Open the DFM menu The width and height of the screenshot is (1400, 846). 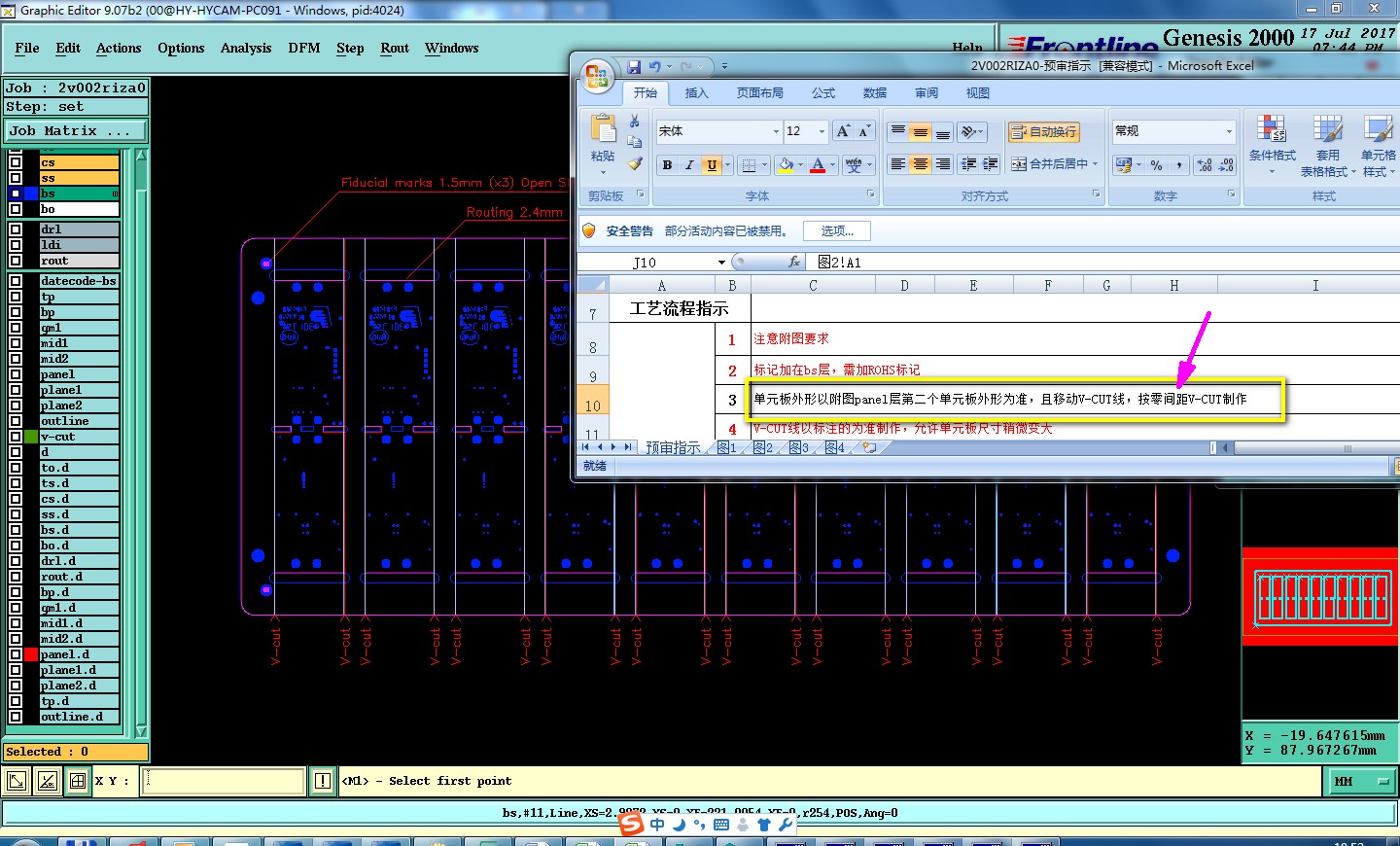(x=303, y=48)
